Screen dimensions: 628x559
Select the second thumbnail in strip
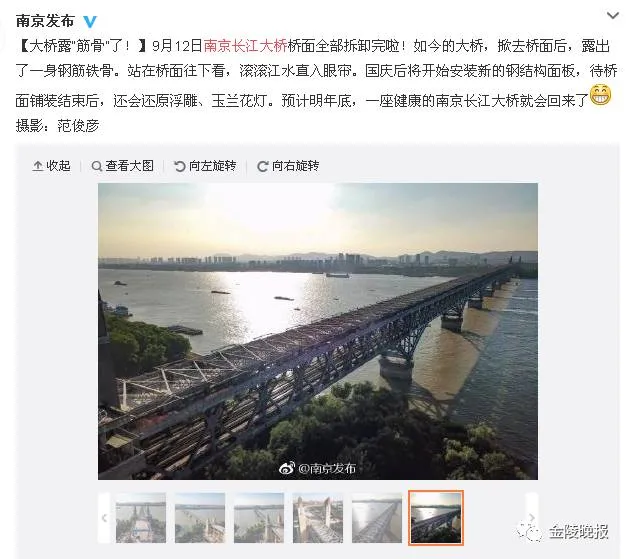point(200,518)
